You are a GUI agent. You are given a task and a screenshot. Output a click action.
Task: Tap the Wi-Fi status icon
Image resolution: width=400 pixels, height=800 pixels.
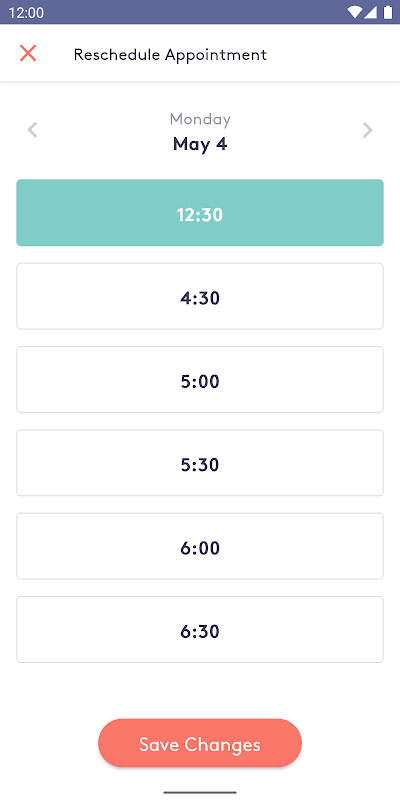pyautogui.click(x=354, y=12)
